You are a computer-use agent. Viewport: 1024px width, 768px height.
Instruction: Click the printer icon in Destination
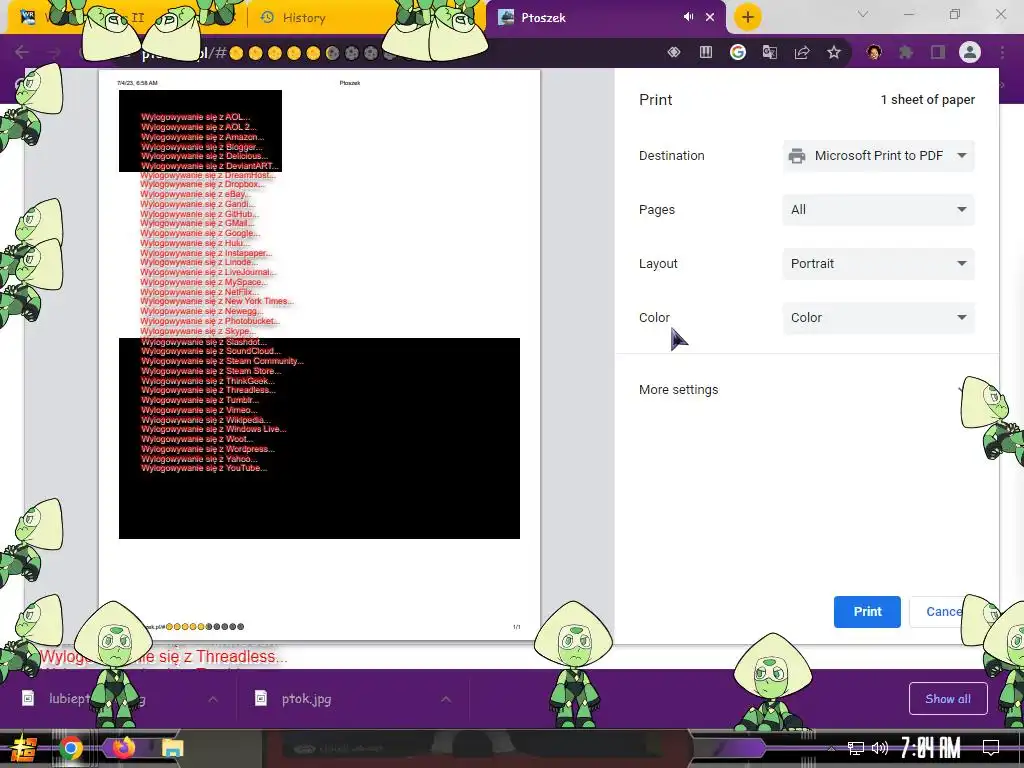[797, 156]
